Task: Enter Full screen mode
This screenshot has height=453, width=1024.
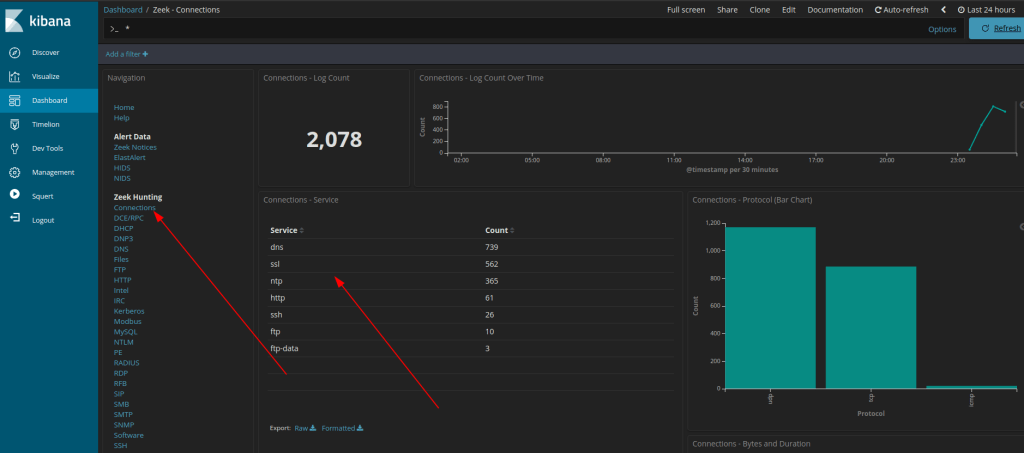Action: pyautogui.click(x=686, y=9)
